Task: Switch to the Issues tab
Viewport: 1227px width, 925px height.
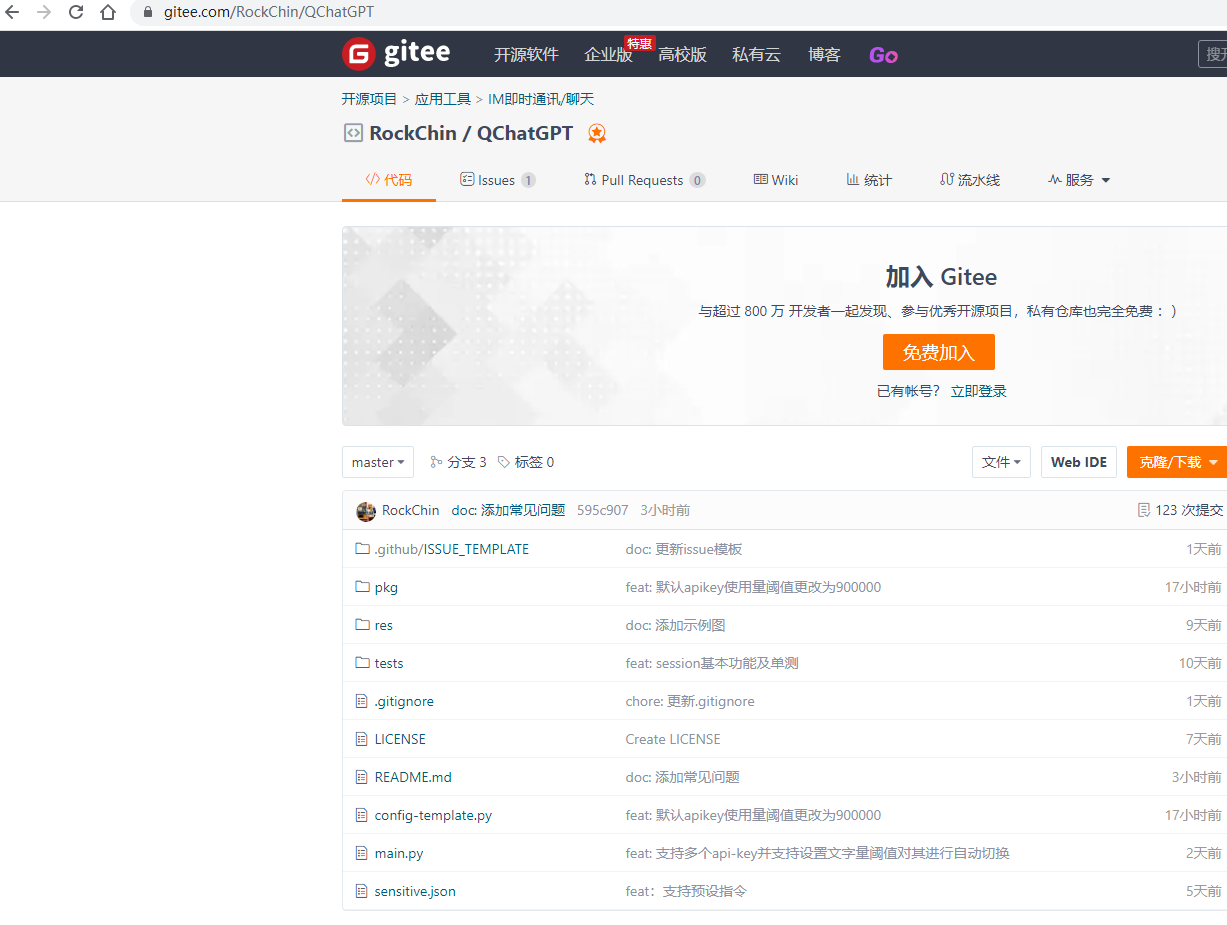Action: click(x=497, y=180)
